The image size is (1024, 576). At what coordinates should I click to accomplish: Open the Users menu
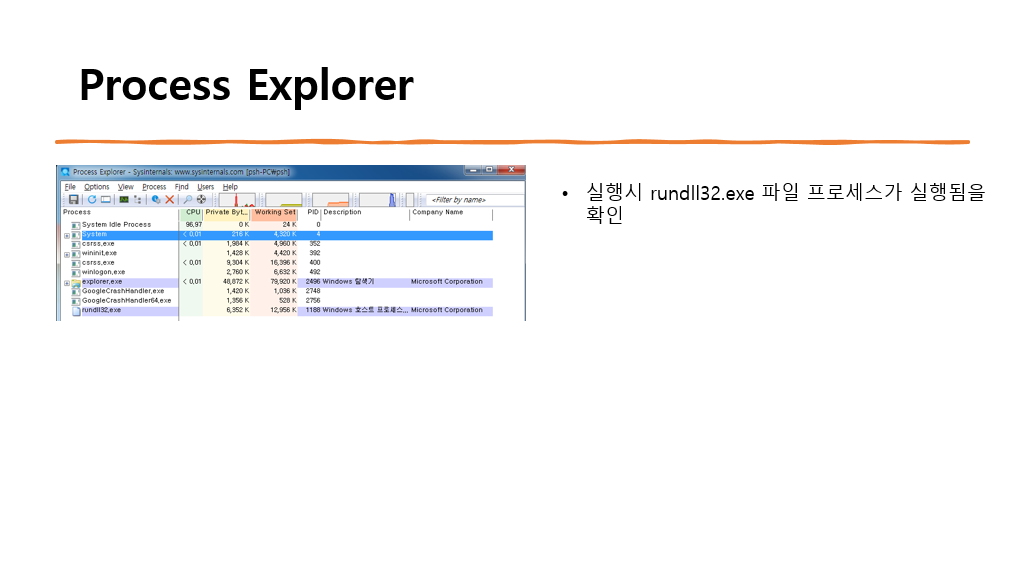pyautogui.click(x=206, y=187)
